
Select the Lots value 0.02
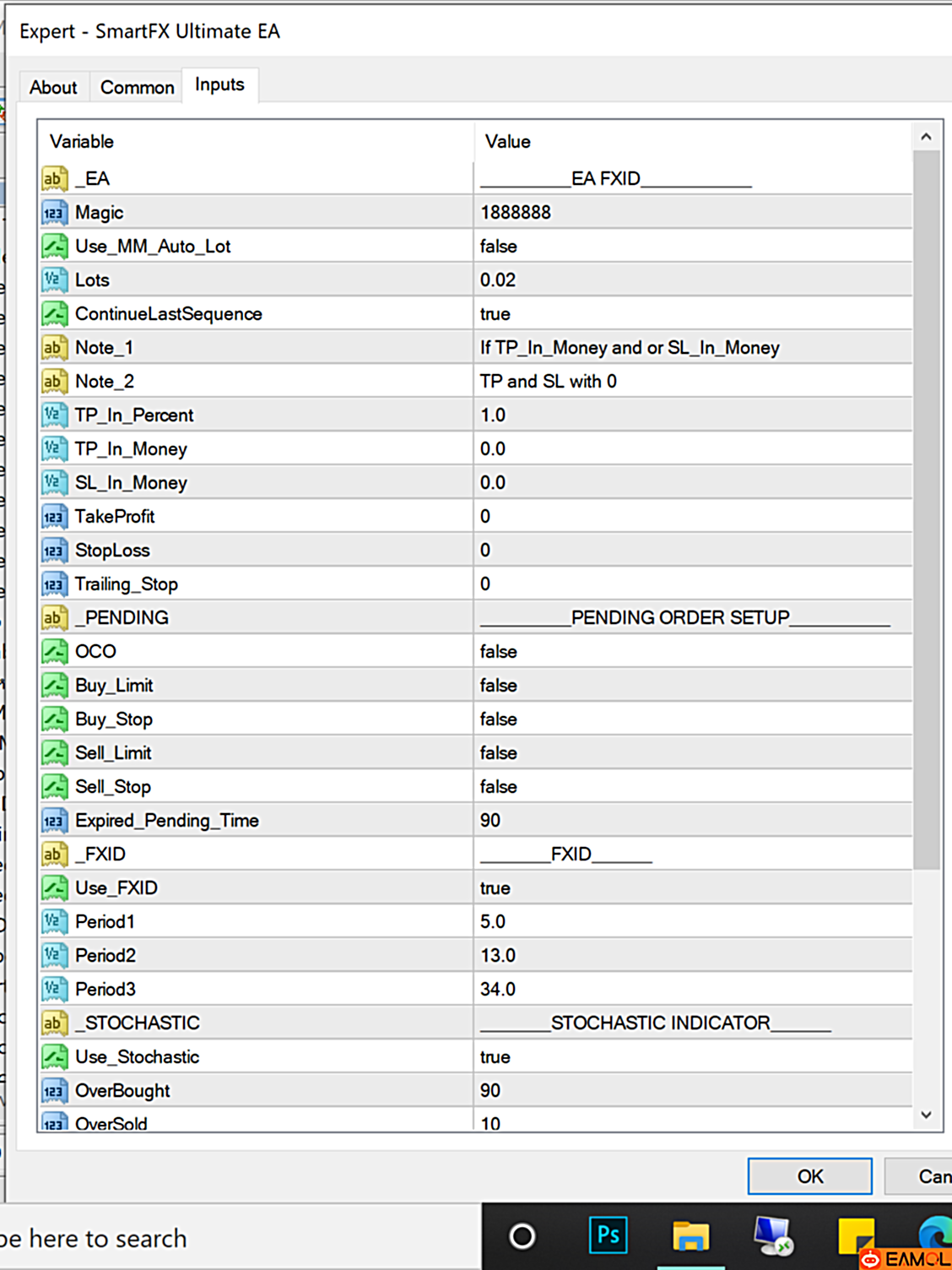(x=498, y=280)
